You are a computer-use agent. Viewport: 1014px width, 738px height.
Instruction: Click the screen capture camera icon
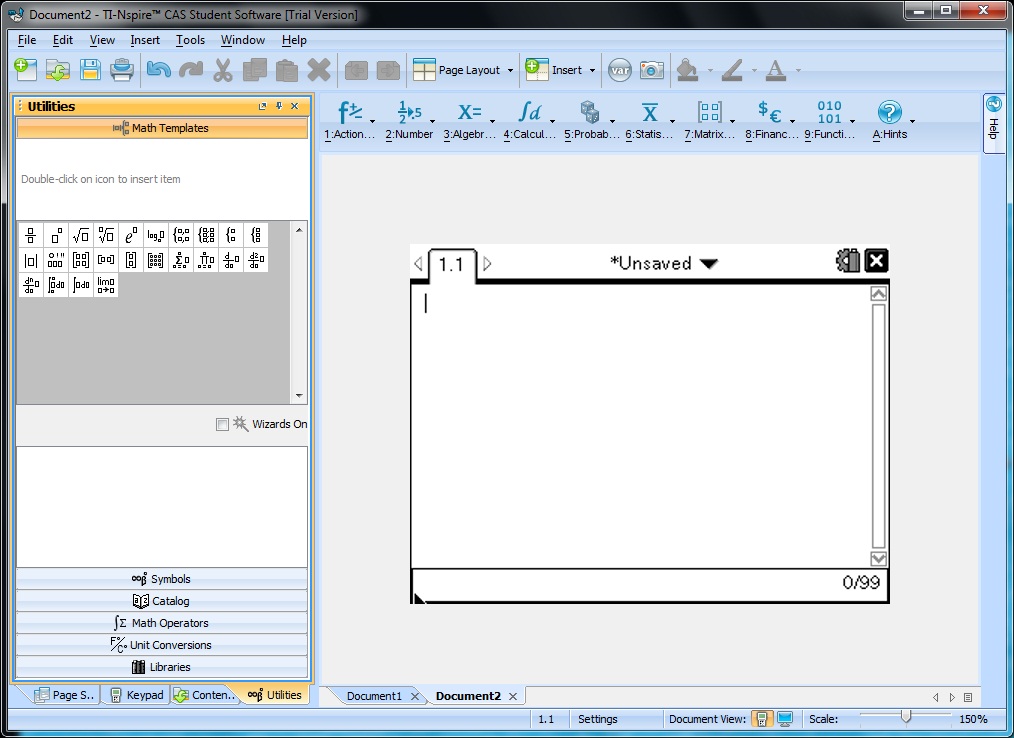click(x=651, y=70)
